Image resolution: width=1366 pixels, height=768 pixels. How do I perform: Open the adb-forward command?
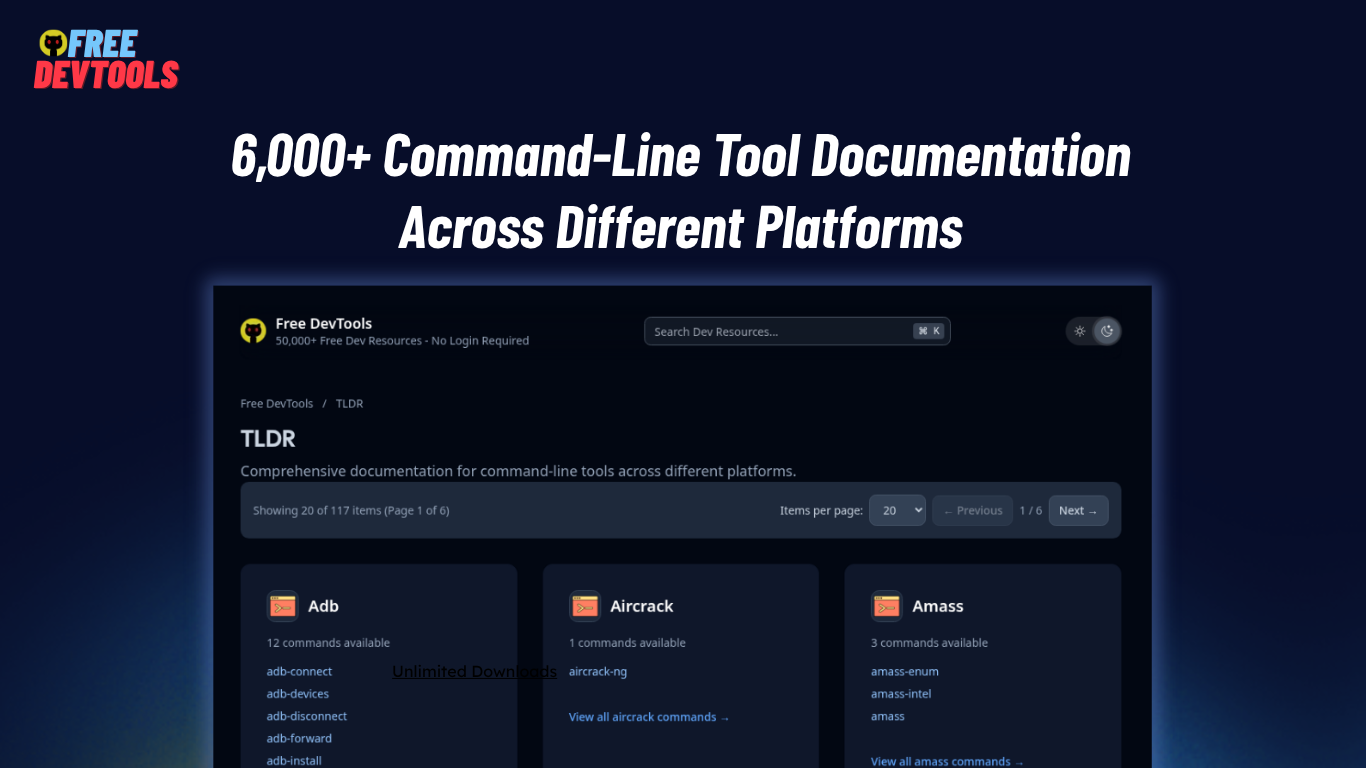299,738
